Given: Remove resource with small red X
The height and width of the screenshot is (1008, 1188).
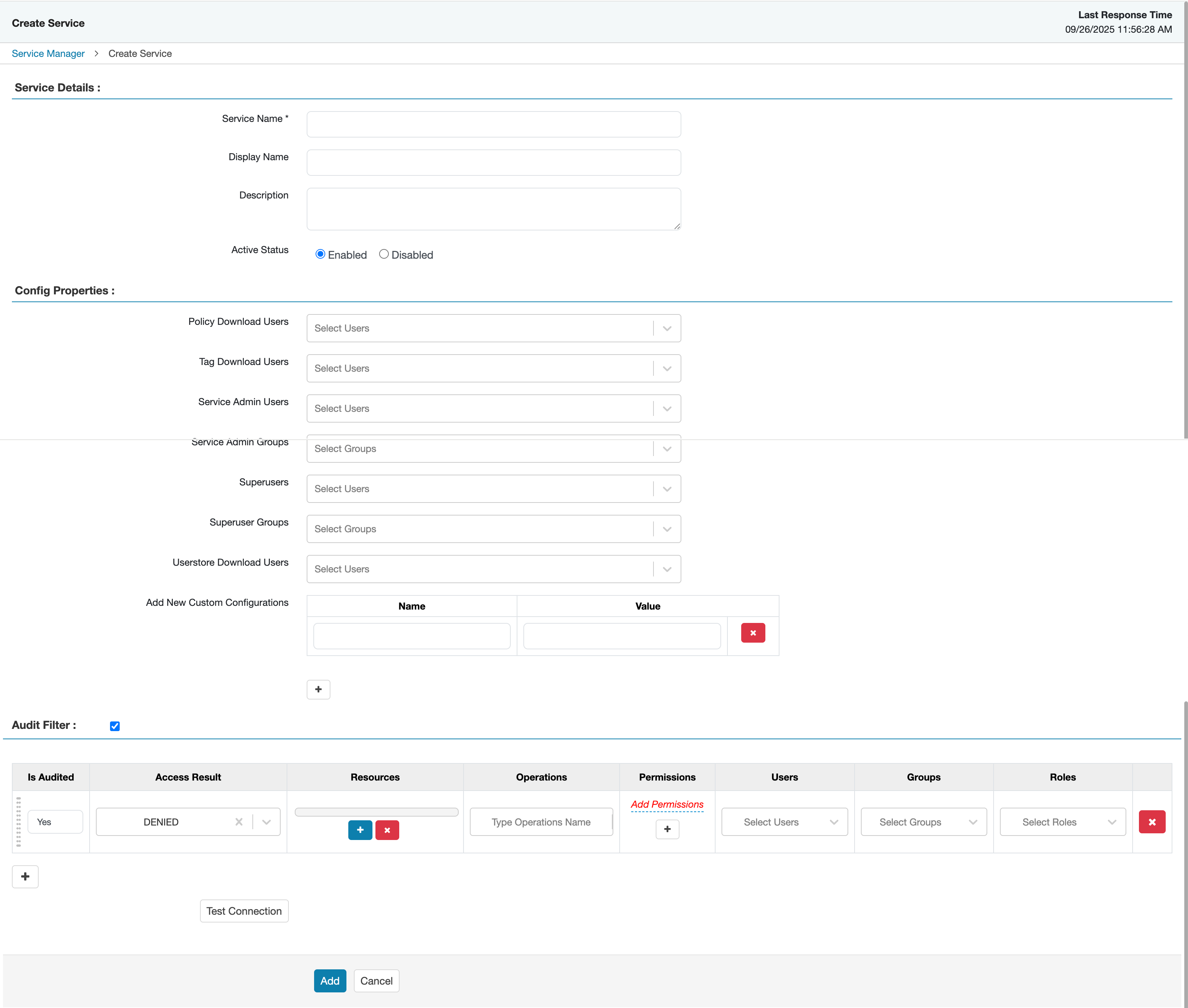Looking at the screenshot, I should click(x=387, y=830).
